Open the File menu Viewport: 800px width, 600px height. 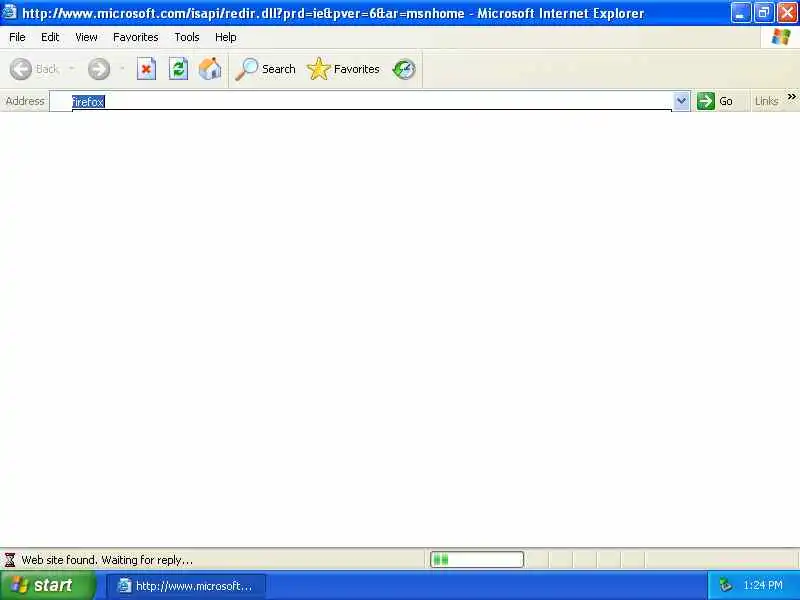pyautogui.click(x=17, y=37)
